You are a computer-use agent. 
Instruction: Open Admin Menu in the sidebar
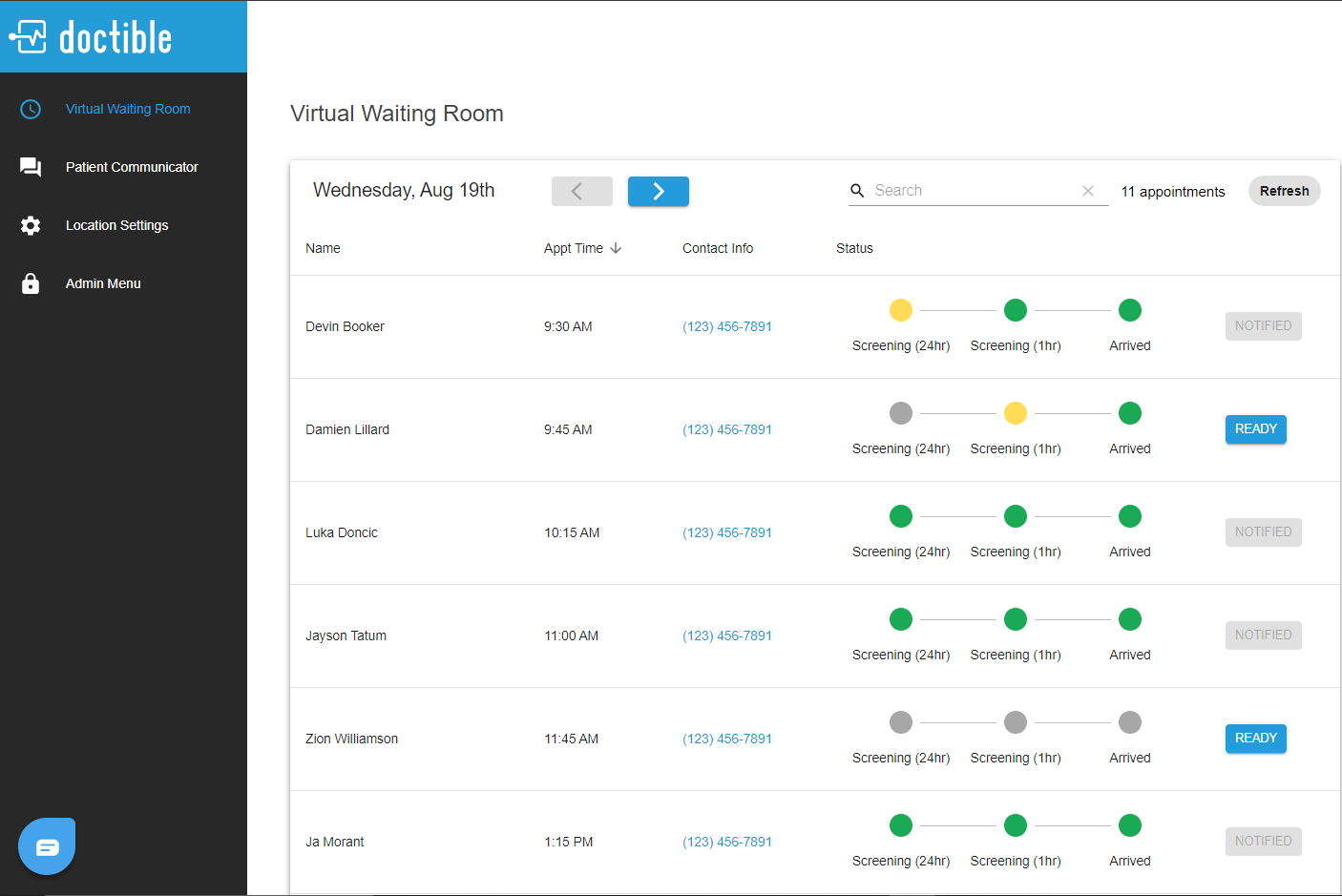tap(103, 283)
